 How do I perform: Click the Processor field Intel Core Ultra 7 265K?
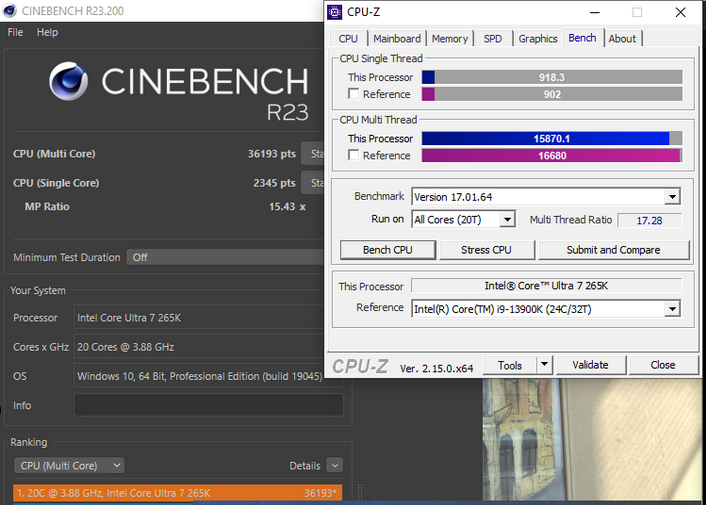pyautogui.click(x=199, y=318)
